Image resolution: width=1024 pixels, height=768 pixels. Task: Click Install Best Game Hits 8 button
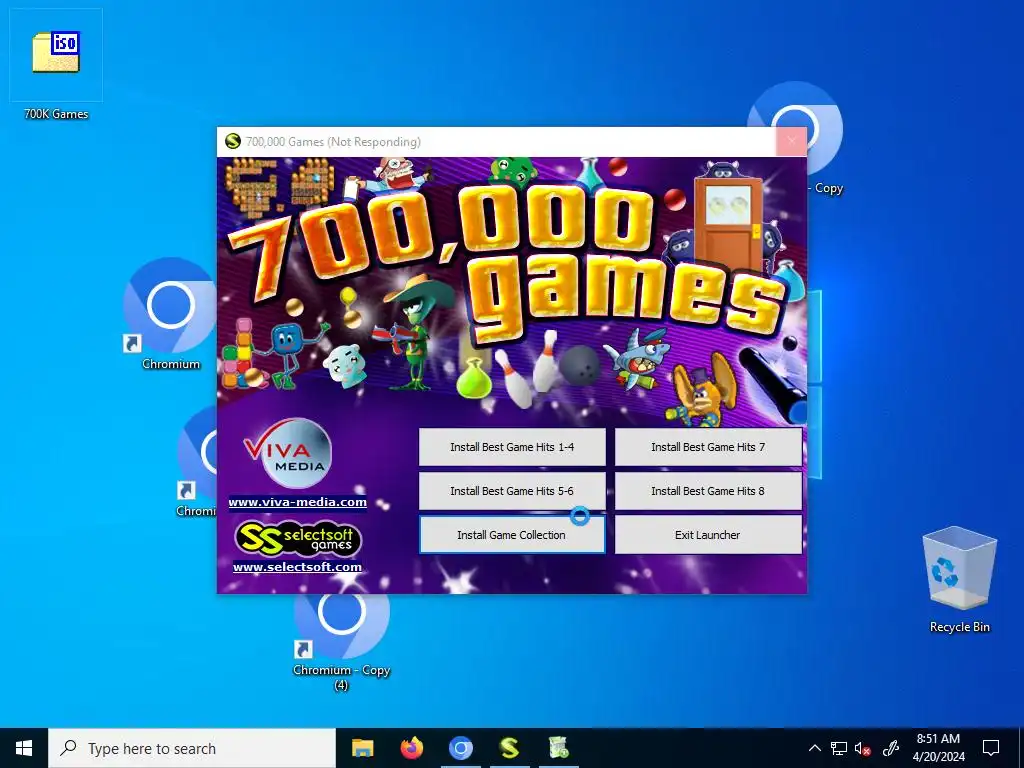tap(708, 491)
